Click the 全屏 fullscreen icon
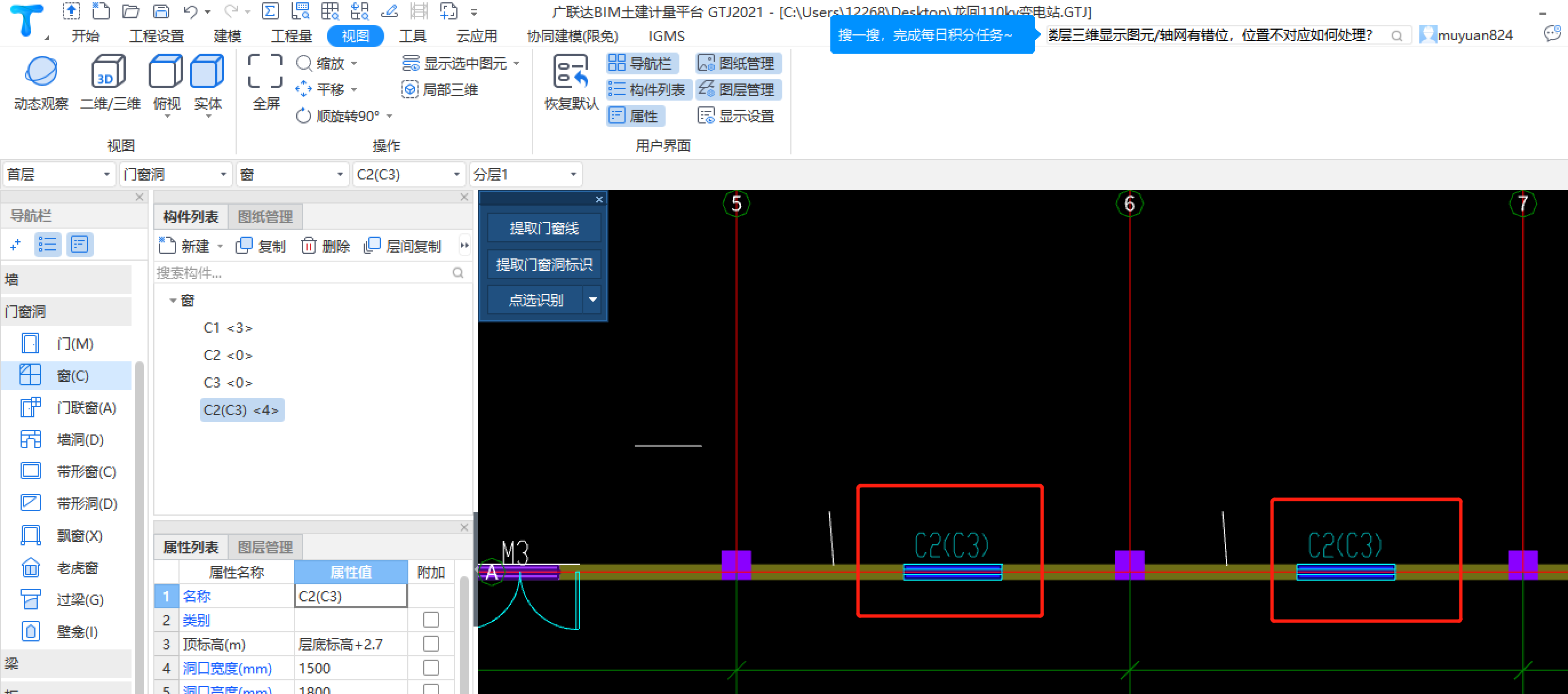This screenshot has height=694, width=1568. [265, 71]
